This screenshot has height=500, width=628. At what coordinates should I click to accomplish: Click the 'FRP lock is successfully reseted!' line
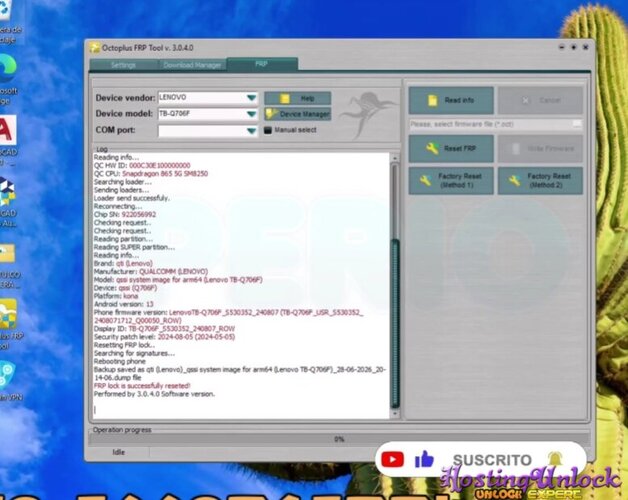pyautogui.click(x=142, y=386)
